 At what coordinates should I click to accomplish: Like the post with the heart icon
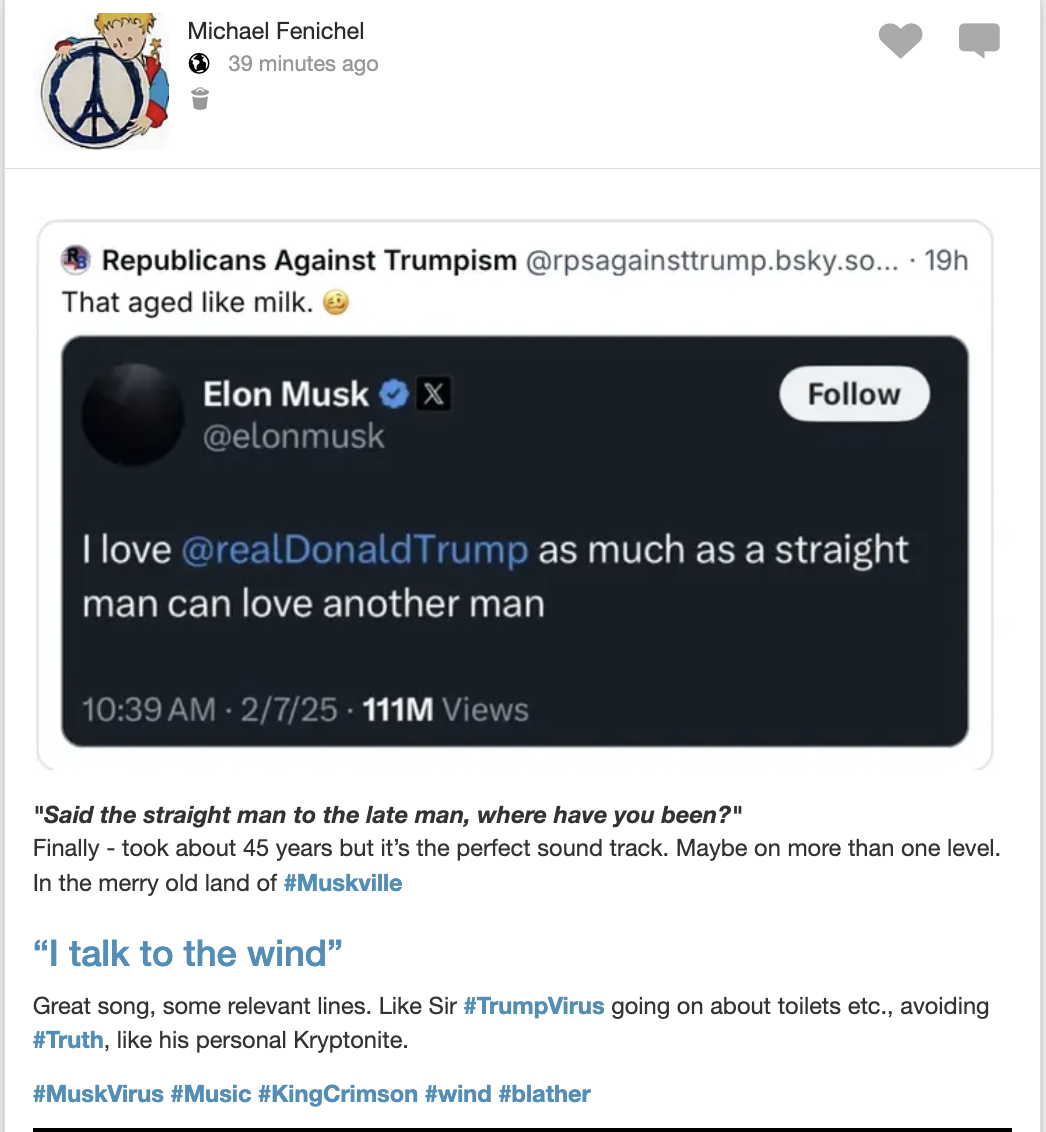[x=900, y=41]
